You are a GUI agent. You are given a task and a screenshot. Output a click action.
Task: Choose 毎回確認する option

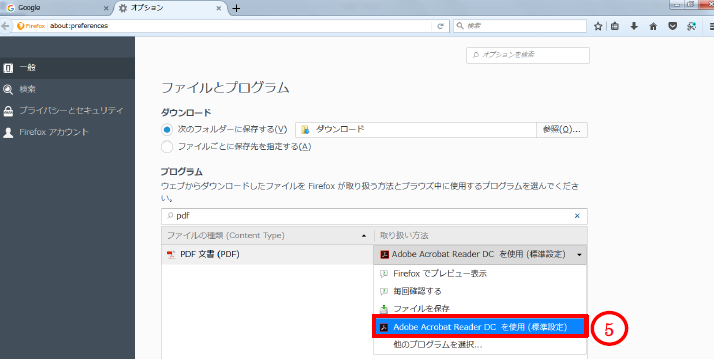(480, 291)
